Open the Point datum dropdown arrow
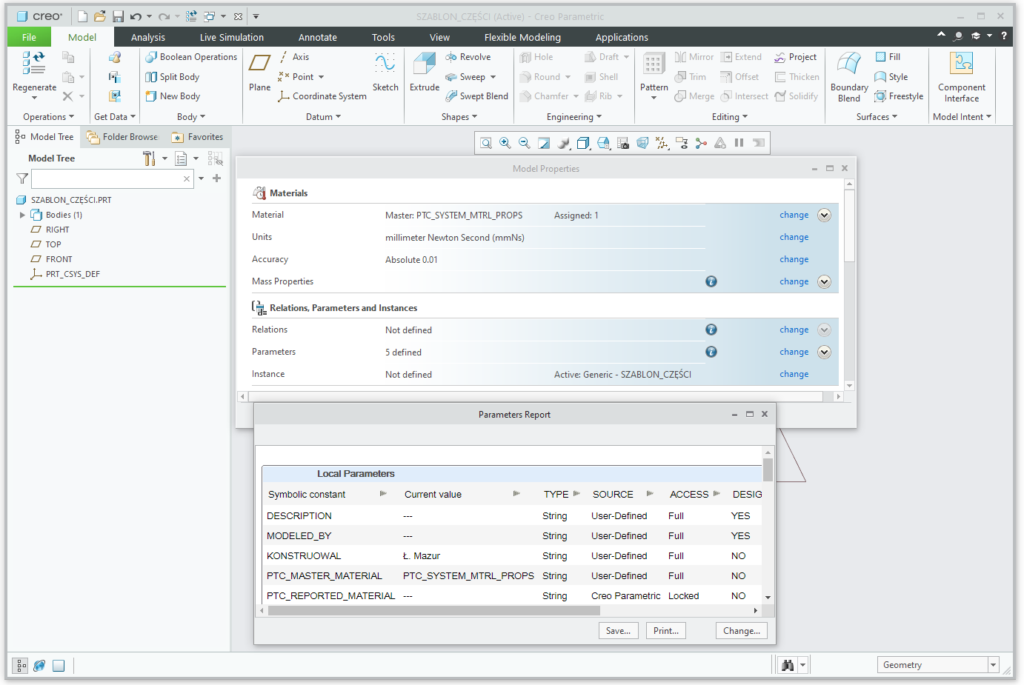1024x685 pixels. click(321, 77)
